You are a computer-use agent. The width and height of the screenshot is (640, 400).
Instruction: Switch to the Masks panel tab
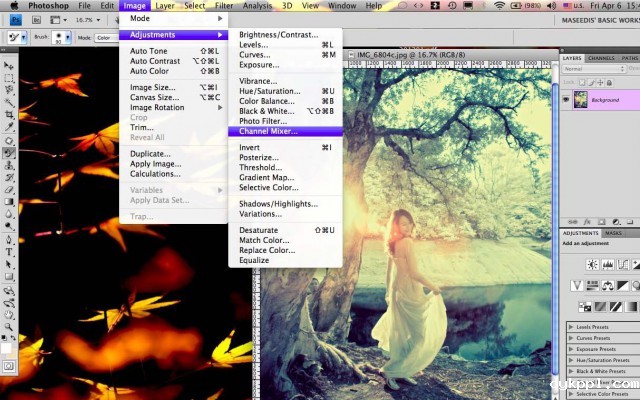coord(613,233)
